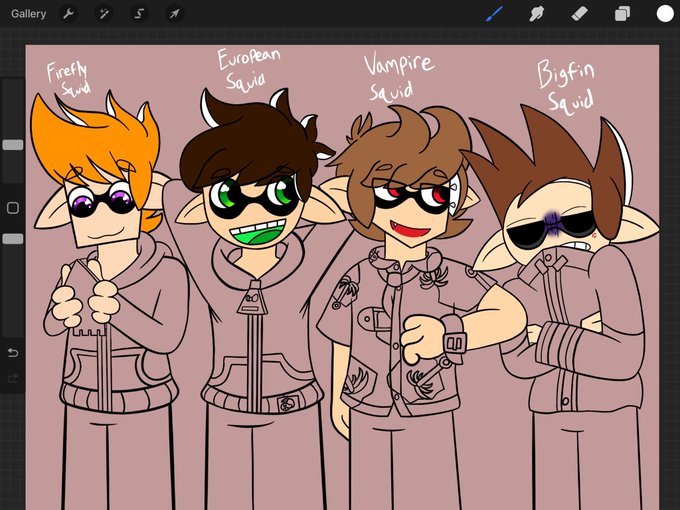
Task: Click the 'European Squid' handwritten label
Action: click(249, 69)
